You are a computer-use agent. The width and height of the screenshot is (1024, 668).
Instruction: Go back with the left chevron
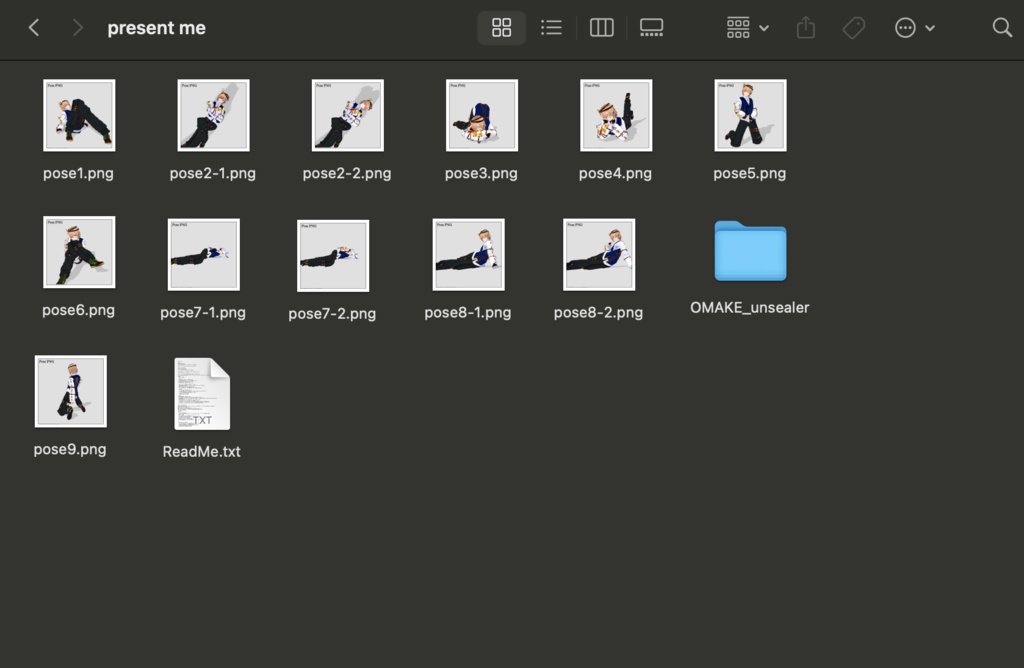tap(35, 27)
